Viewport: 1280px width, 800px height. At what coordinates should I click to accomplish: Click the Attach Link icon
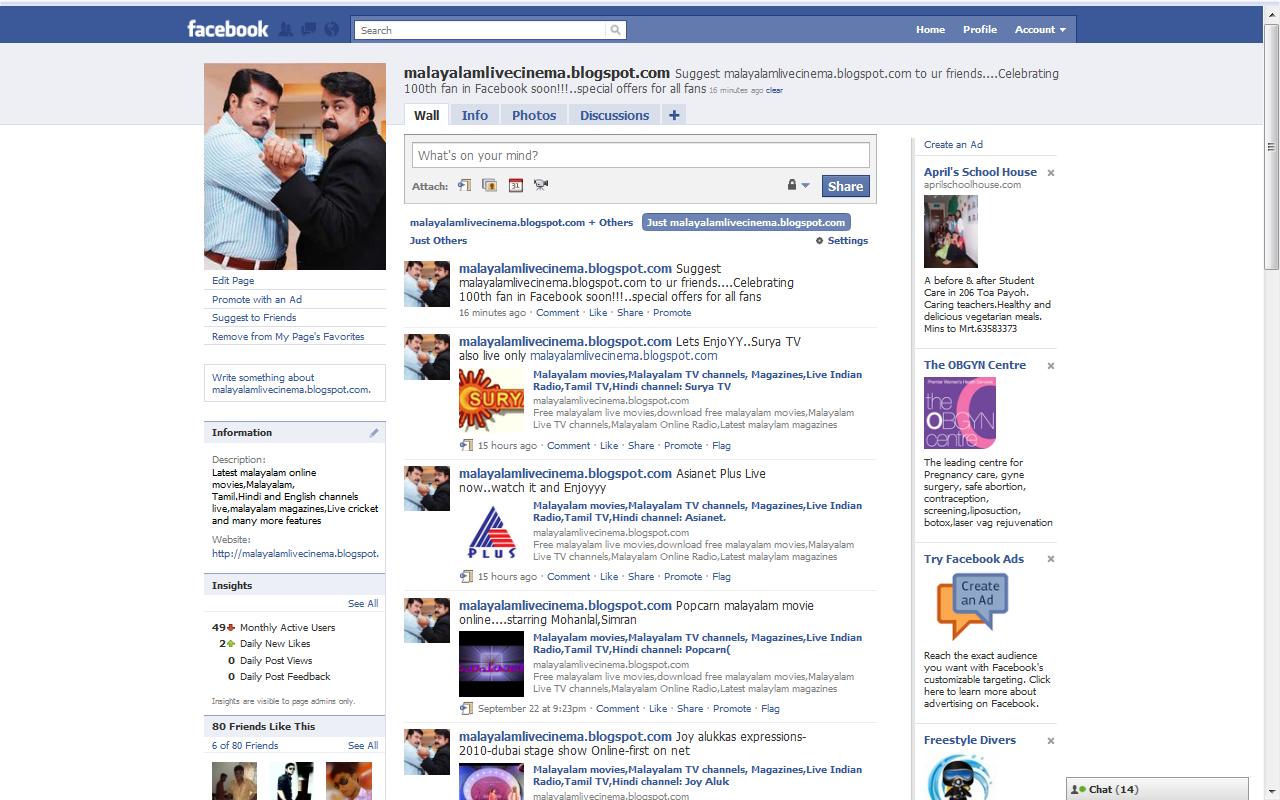point(463,185)
